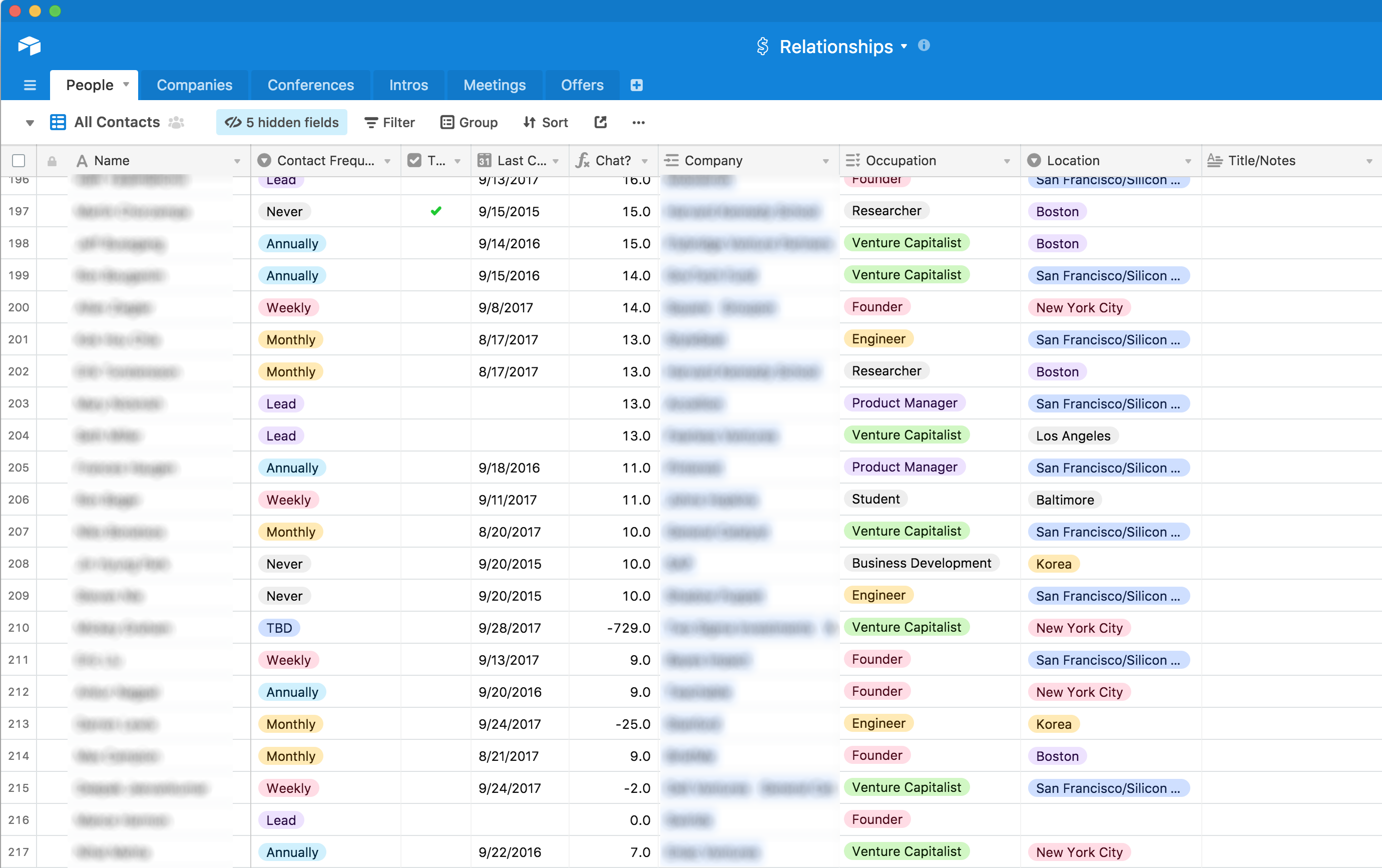Screen dimensions: 1382x868
Task: Check the row 196 select checkbox
Action: click(20, 180)
